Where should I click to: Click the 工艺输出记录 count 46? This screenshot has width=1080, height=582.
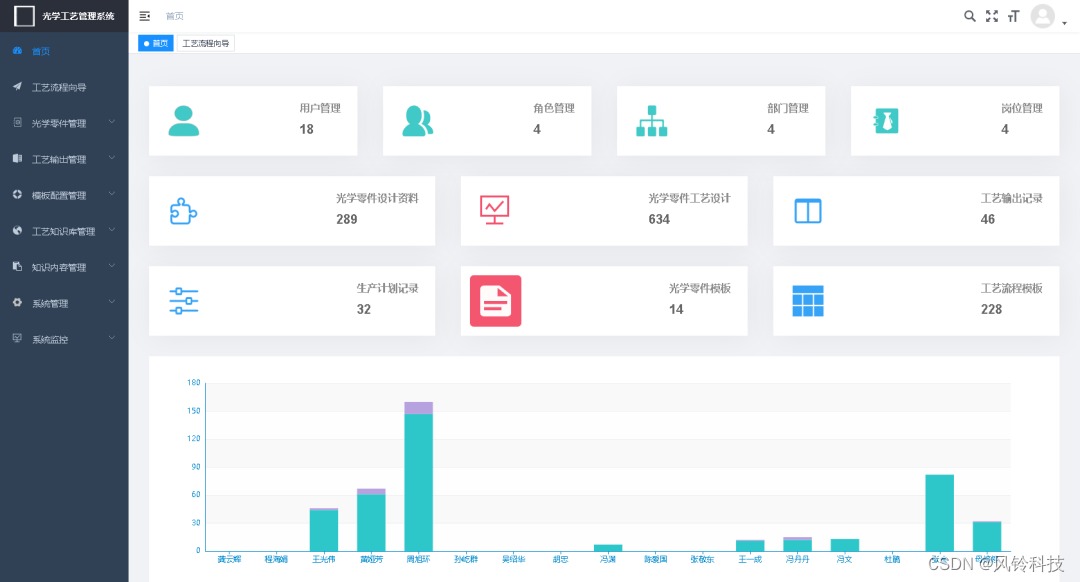[988, 219]
